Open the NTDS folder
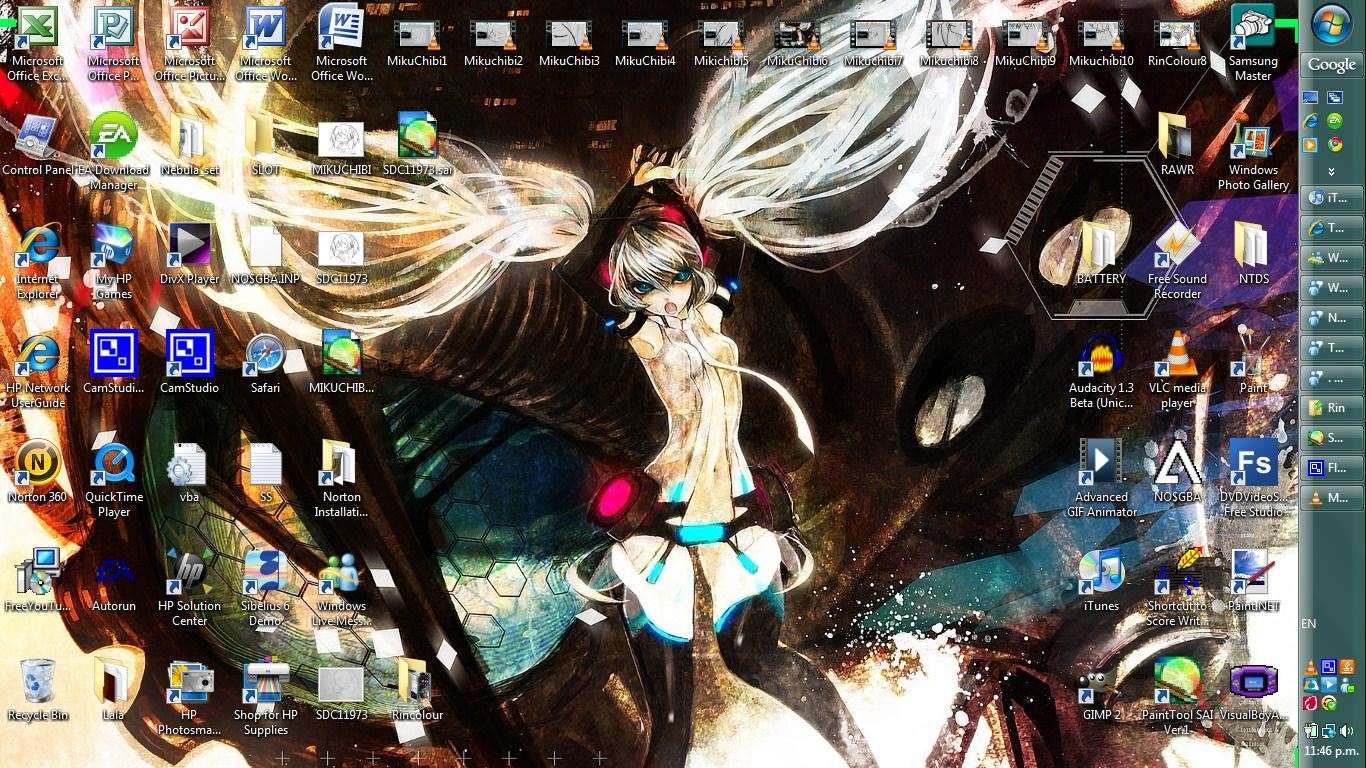Screen dimensions: 1366x768 coord(1253,255)
